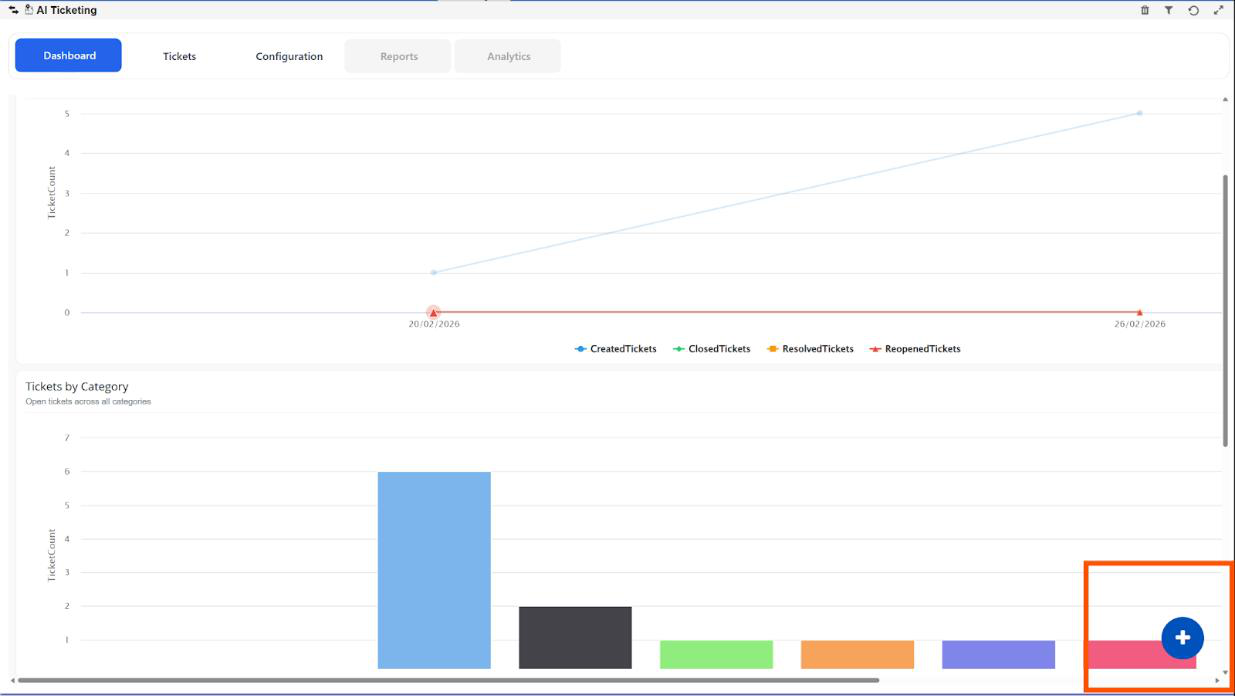
Task: Click the flow icon left of AI Ticketing
Action: tap(12, 10)
